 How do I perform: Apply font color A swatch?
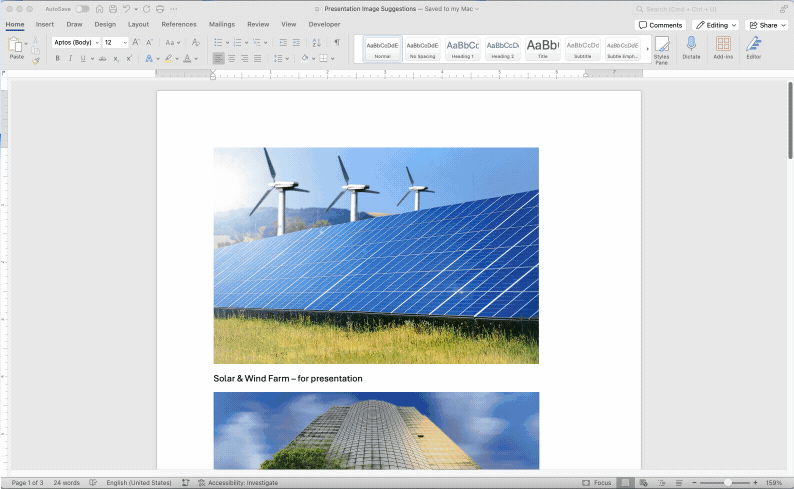coord(187,59)
